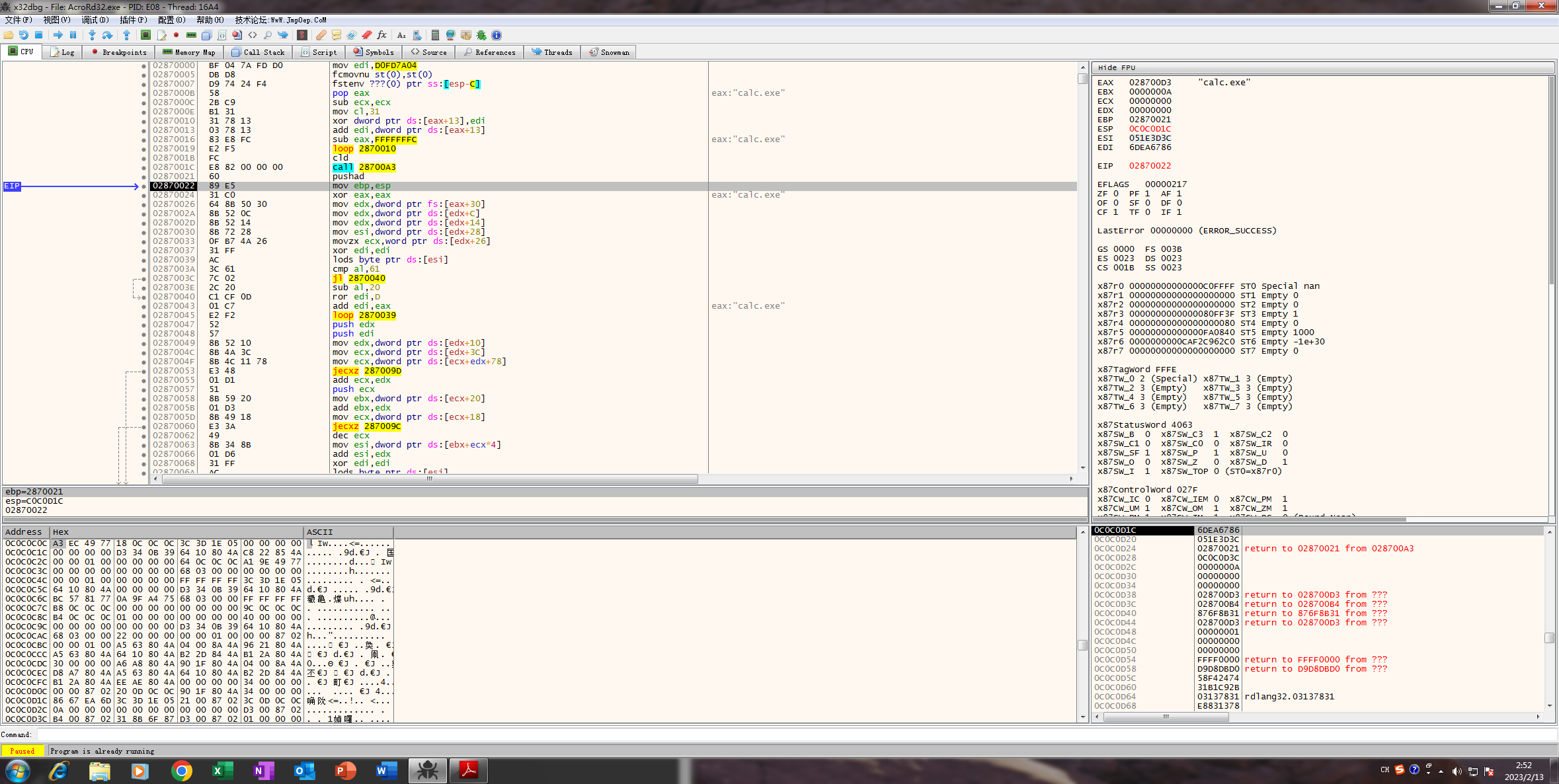Select the EAX register value 028700D3
Screen dimensions: 1559x784
(x=1150, y=83)
